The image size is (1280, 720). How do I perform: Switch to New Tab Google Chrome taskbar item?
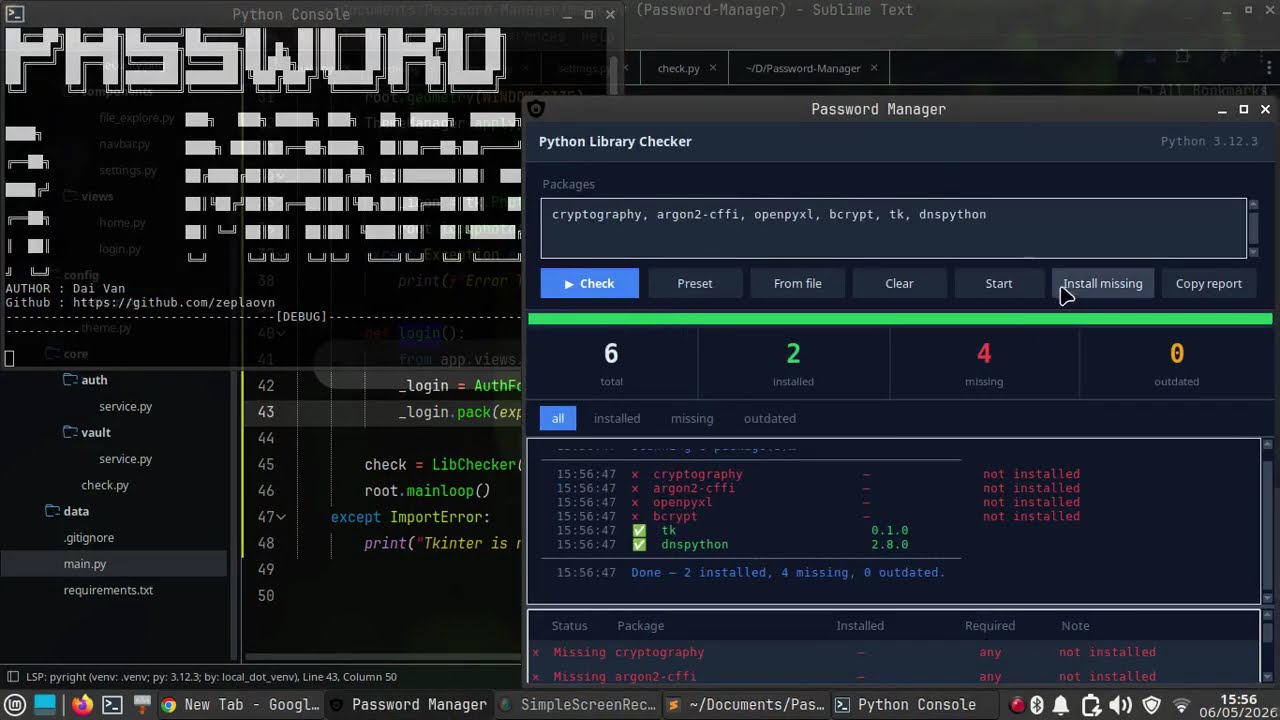[x=240, y=705]
